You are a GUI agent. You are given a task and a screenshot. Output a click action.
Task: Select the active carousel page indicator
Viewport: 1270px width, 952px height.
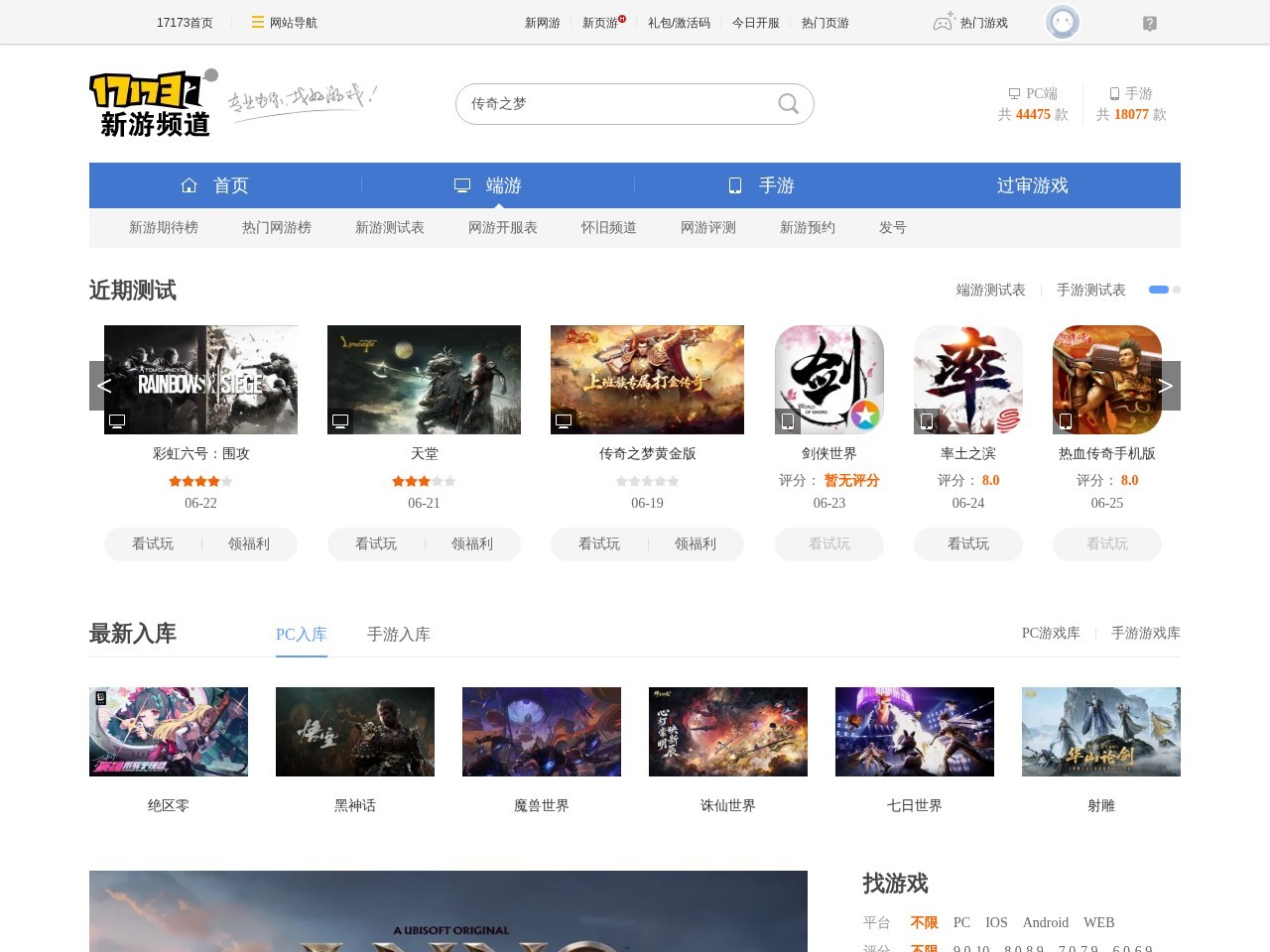[x=1159, y=290]
